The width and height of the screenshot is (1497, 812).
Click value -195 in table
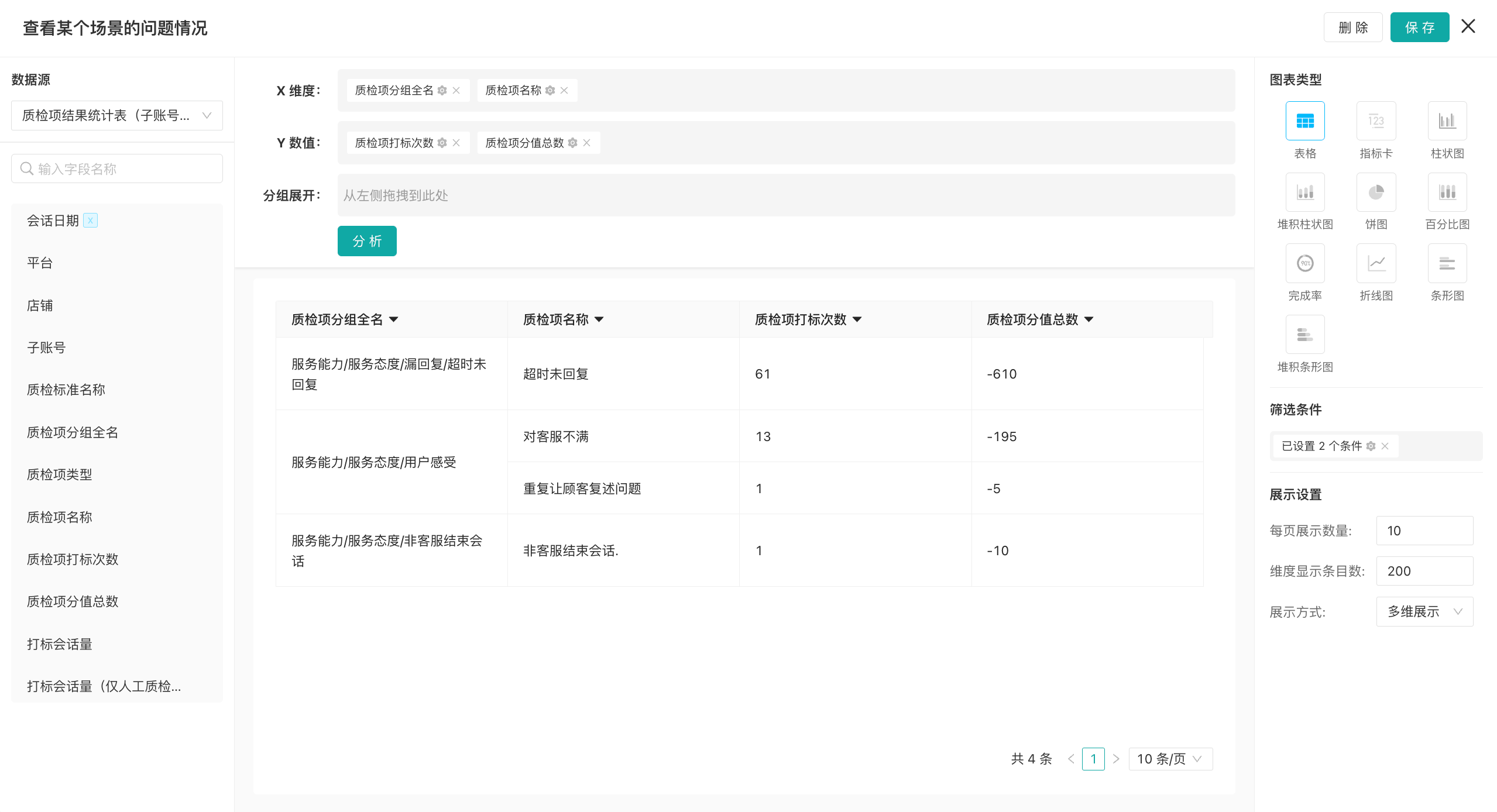point(1001,436)
